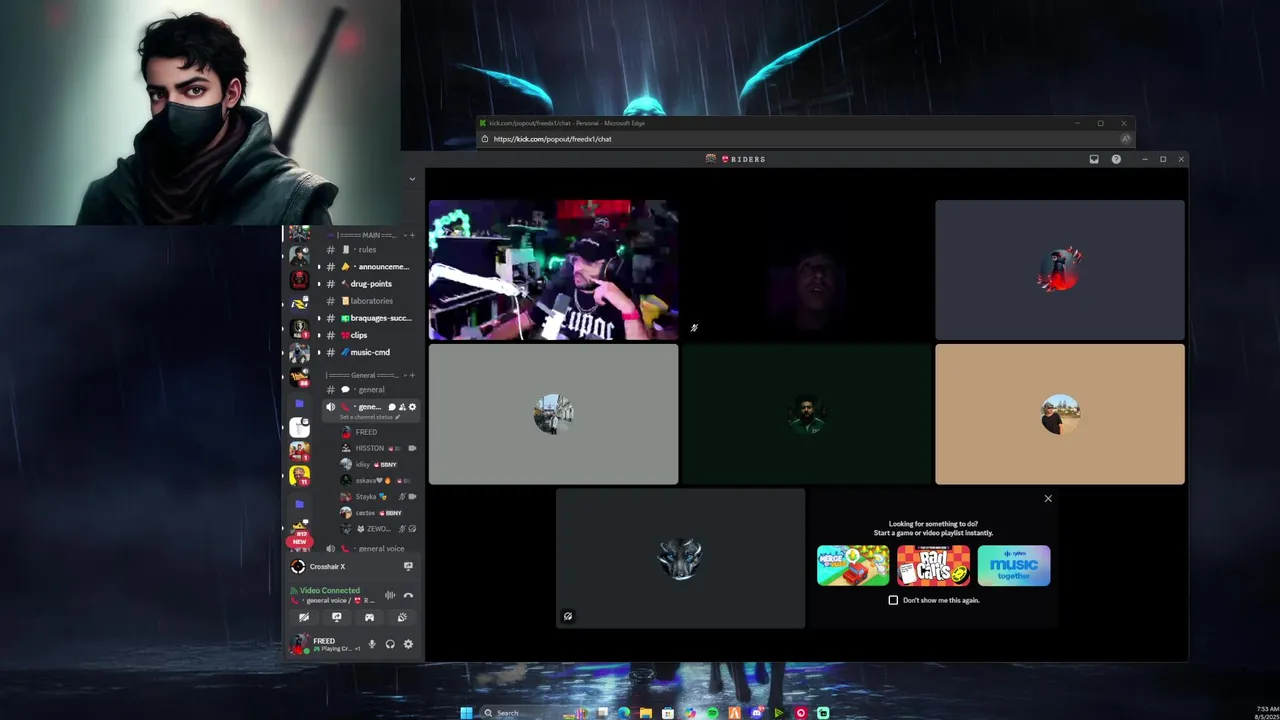Viewport: 1280px width, 720px height.
Task: Check Don't show me this again
Action: click(893, 600)
